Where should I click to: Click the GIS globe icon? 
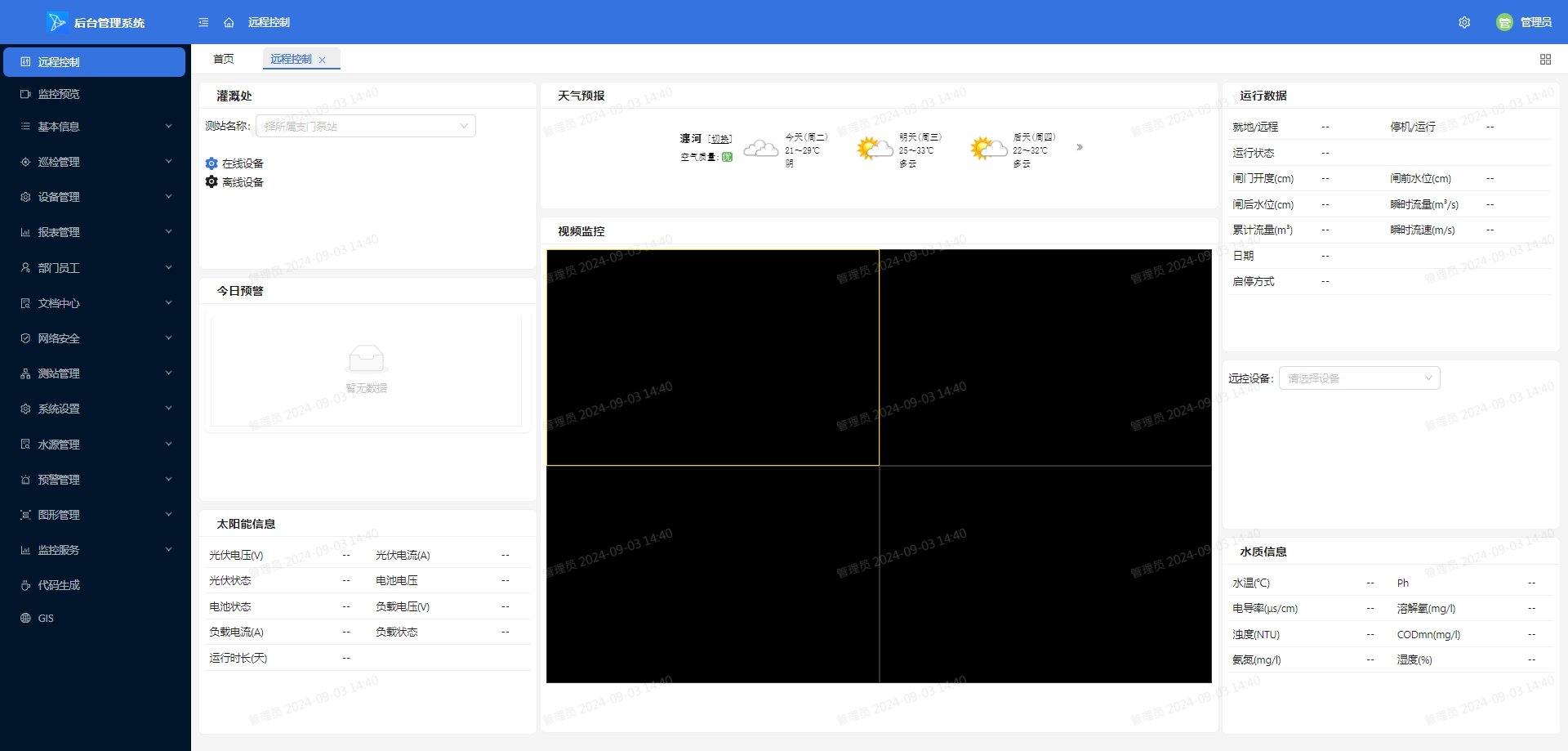pos(25,618)
